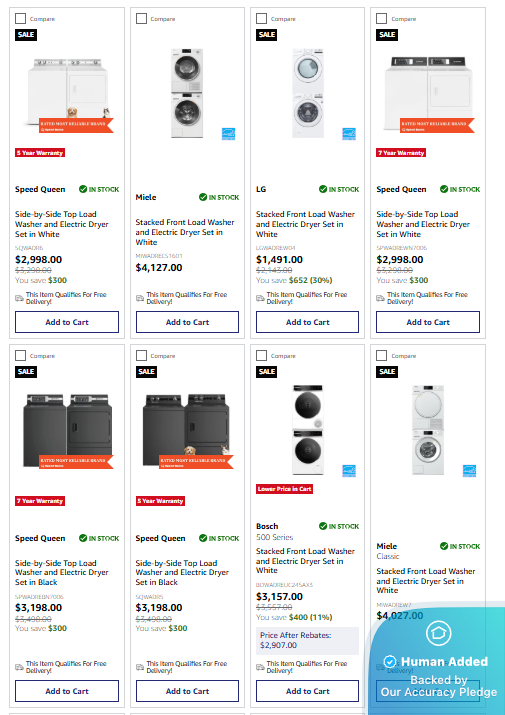The height and width of the screenshot is (715, 505).
Task: Open black Speed Queen 7 Year Warranty product image
Action: [x=68, y=430]
